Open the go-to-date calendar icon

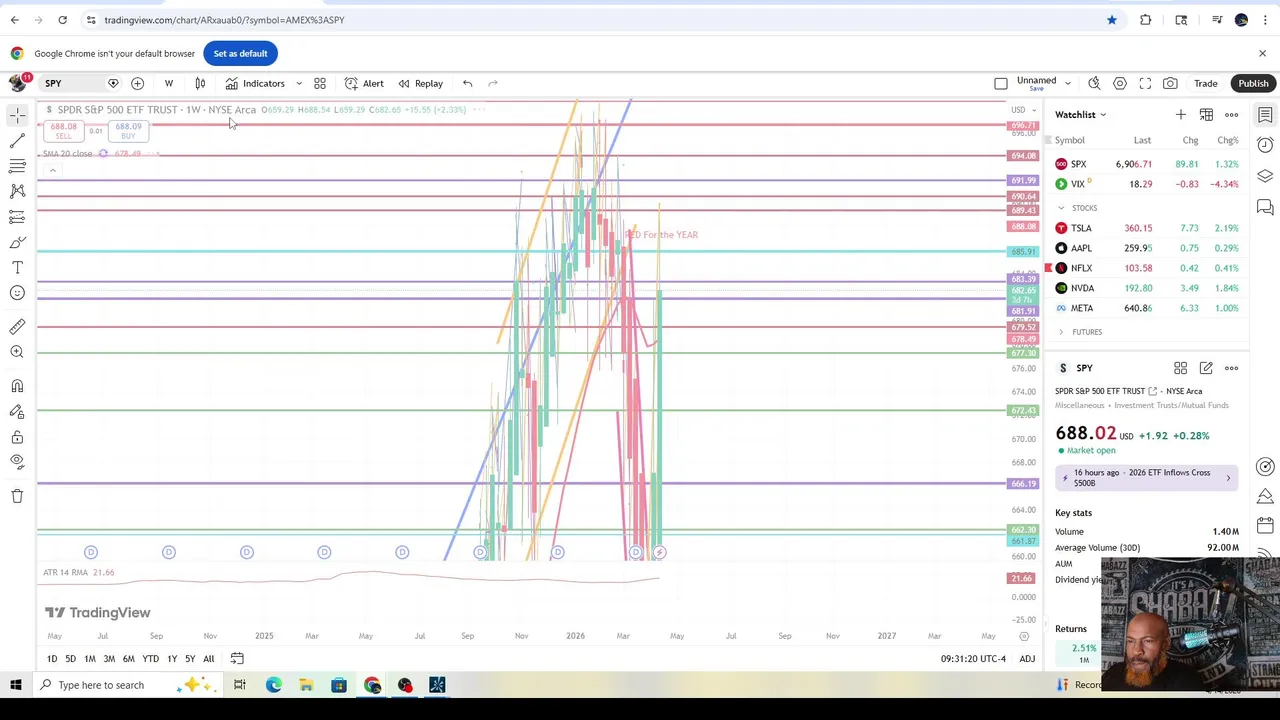[237, 659]
